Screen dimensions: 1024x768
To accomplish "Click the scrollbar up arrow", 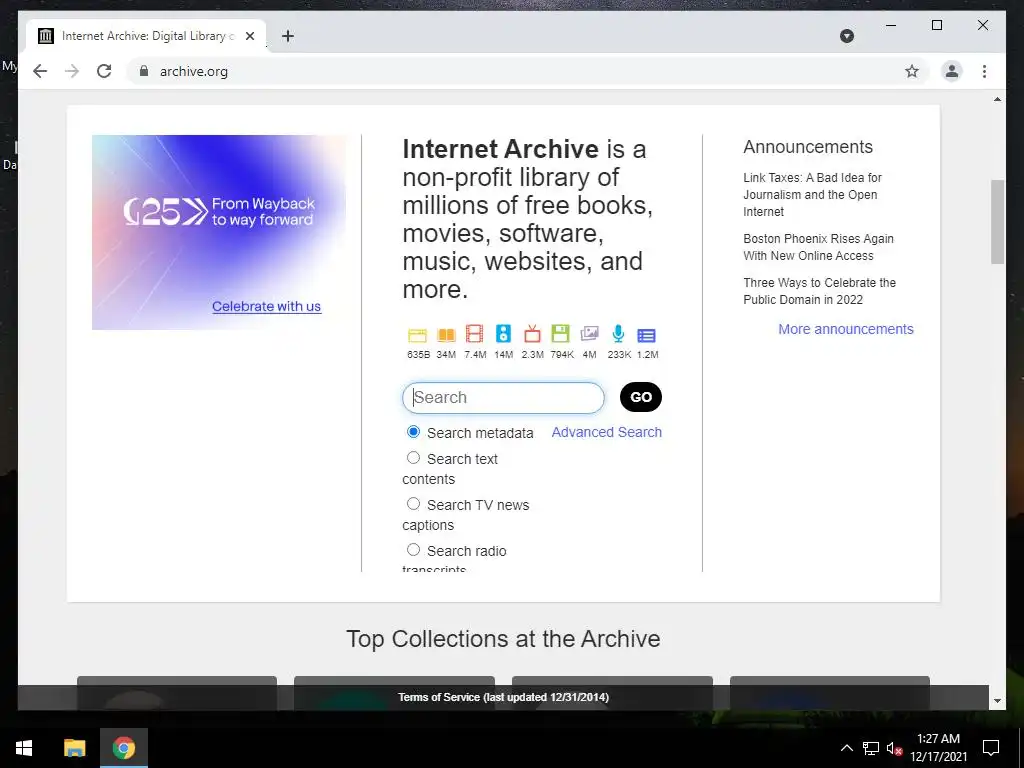I will pos(997,99).
